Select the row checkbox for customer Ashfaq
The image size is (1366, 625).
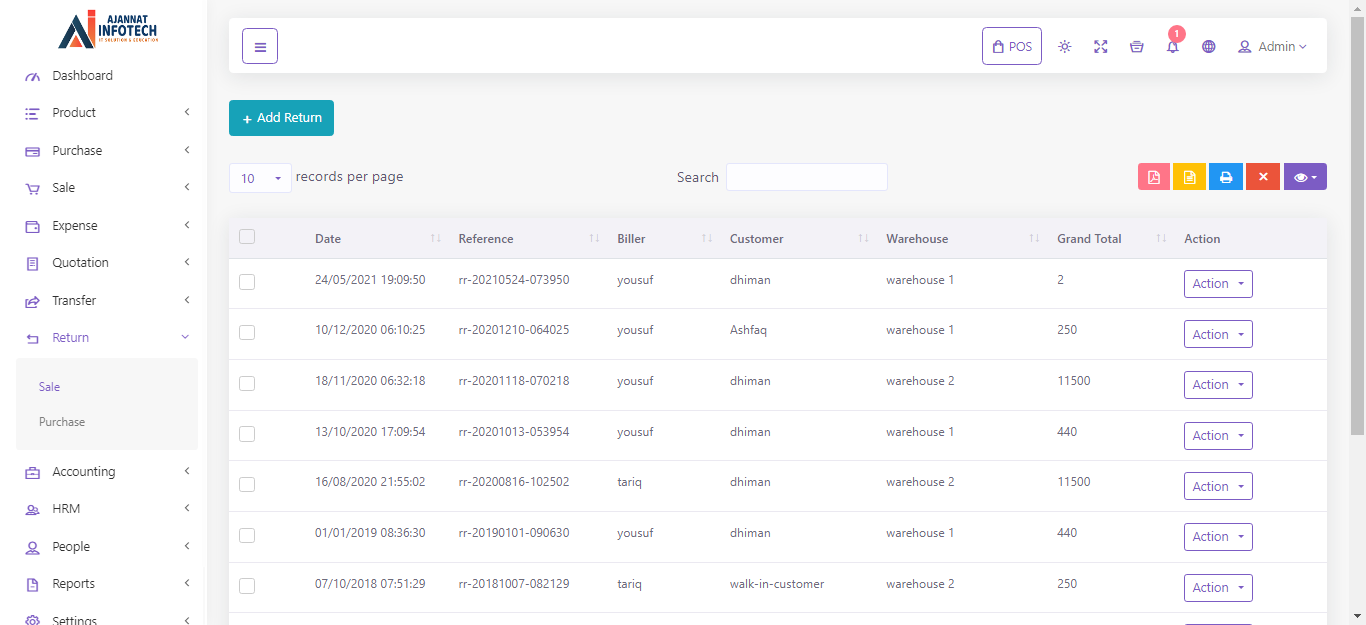pos(247,332)
